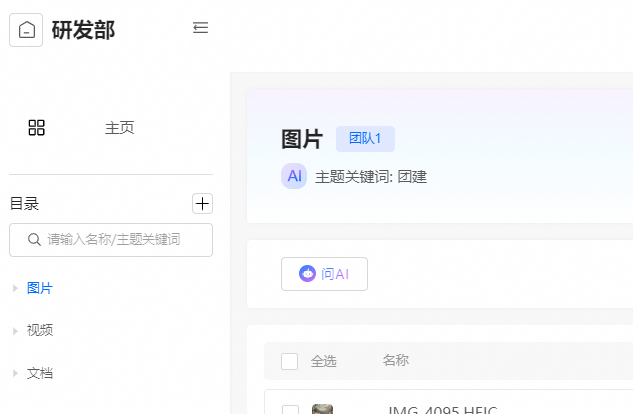Click the 团队1 tag
This screenshot has height=414, width=633.
[x=365, y=139]
